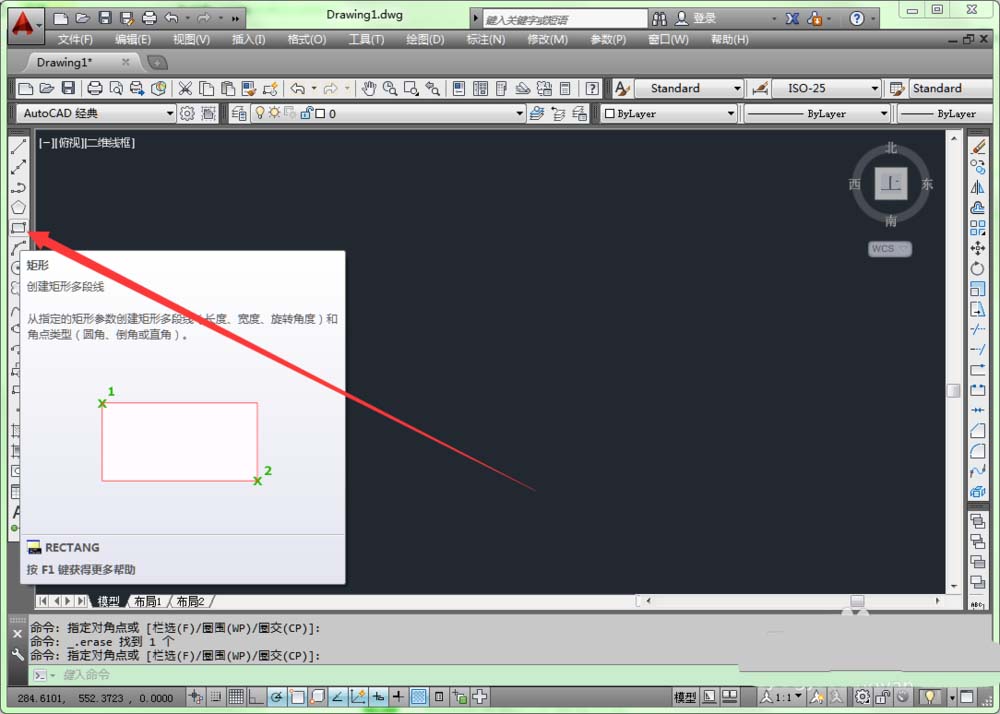Viewport: 1000px width, 714px height.
Task: Open the Layer Properties Manager icon
Action: click(x=239, y=113)
